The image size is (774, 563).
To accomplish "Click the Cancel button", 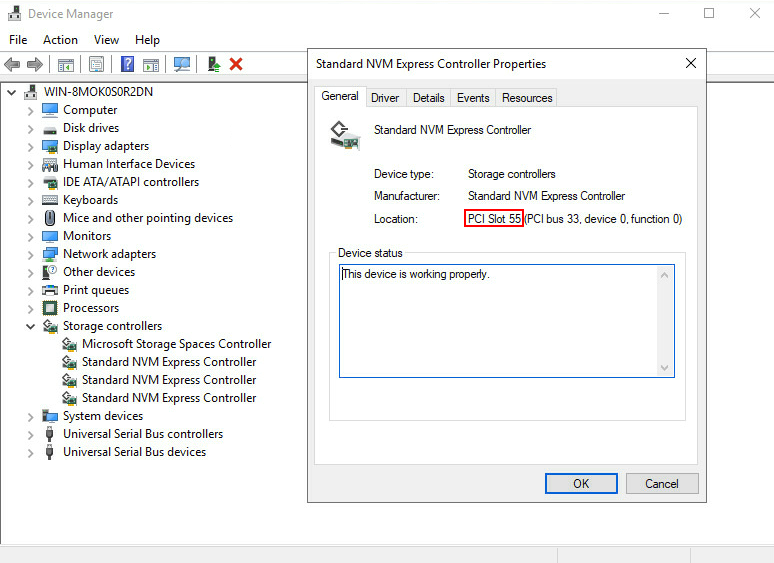I will [661, 484].
